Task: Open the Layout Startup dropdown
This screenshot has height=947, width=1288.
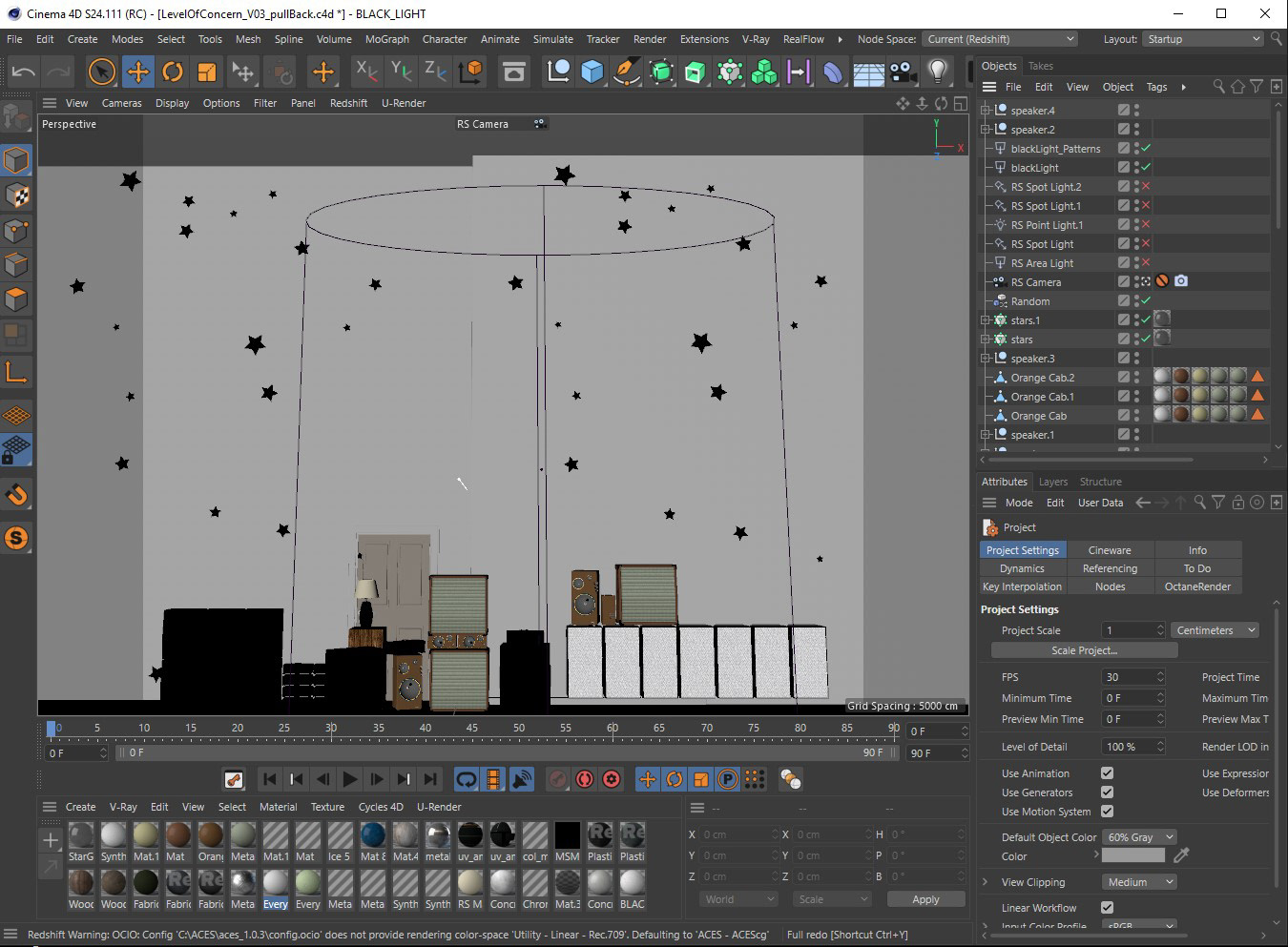Action: [x=1203, y=39]
